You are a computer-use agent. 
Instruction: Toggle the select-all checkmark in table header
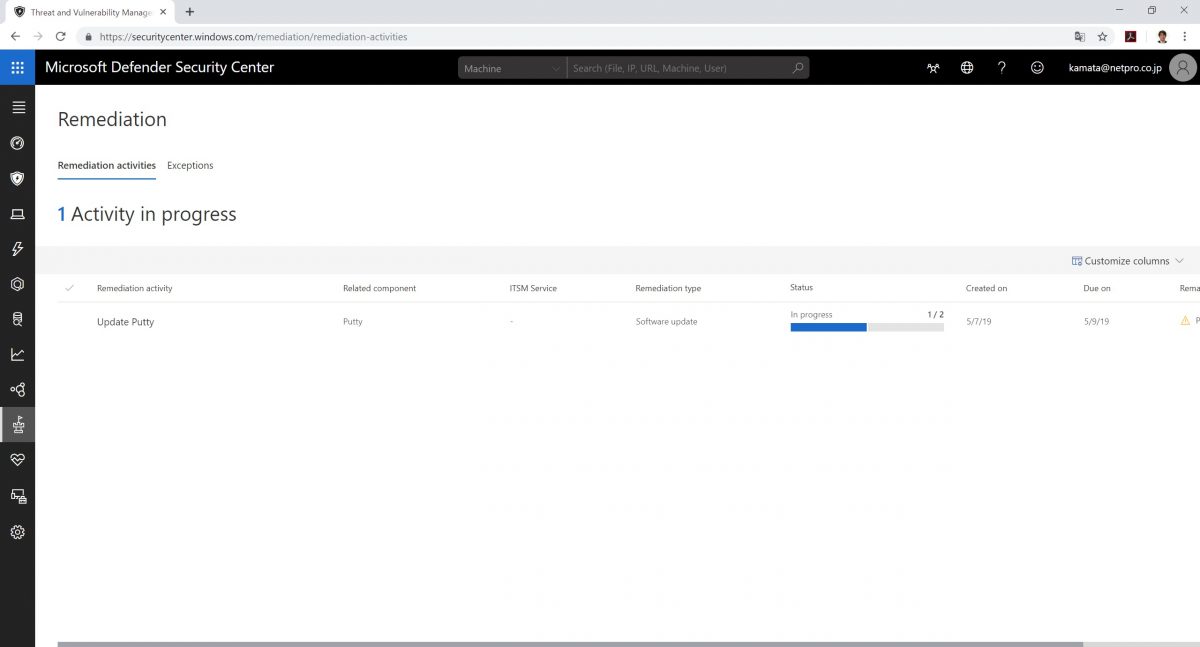69,288
